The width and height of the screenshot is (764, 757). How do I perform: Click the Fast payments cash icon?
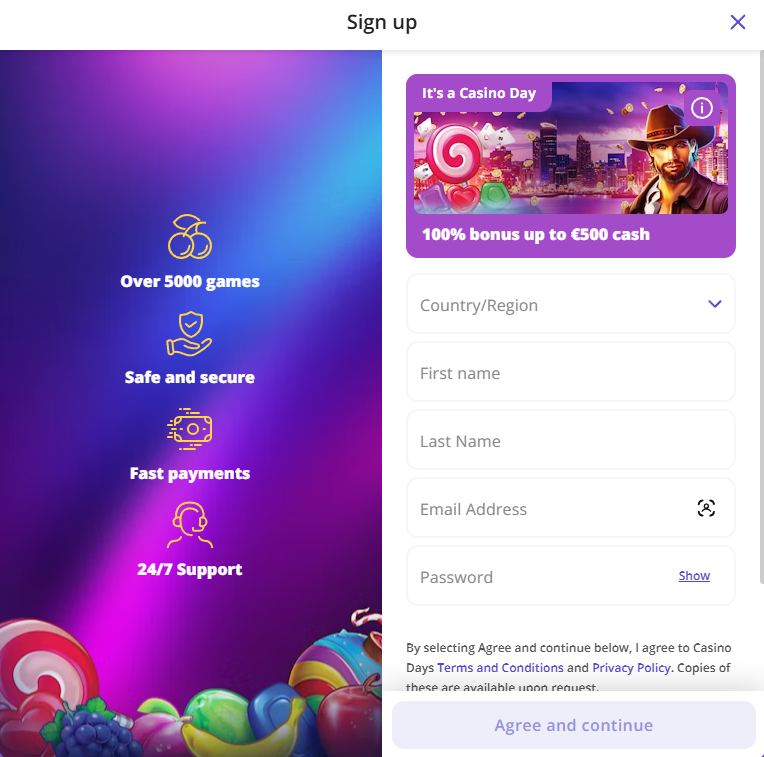click(x=190, y=429)
